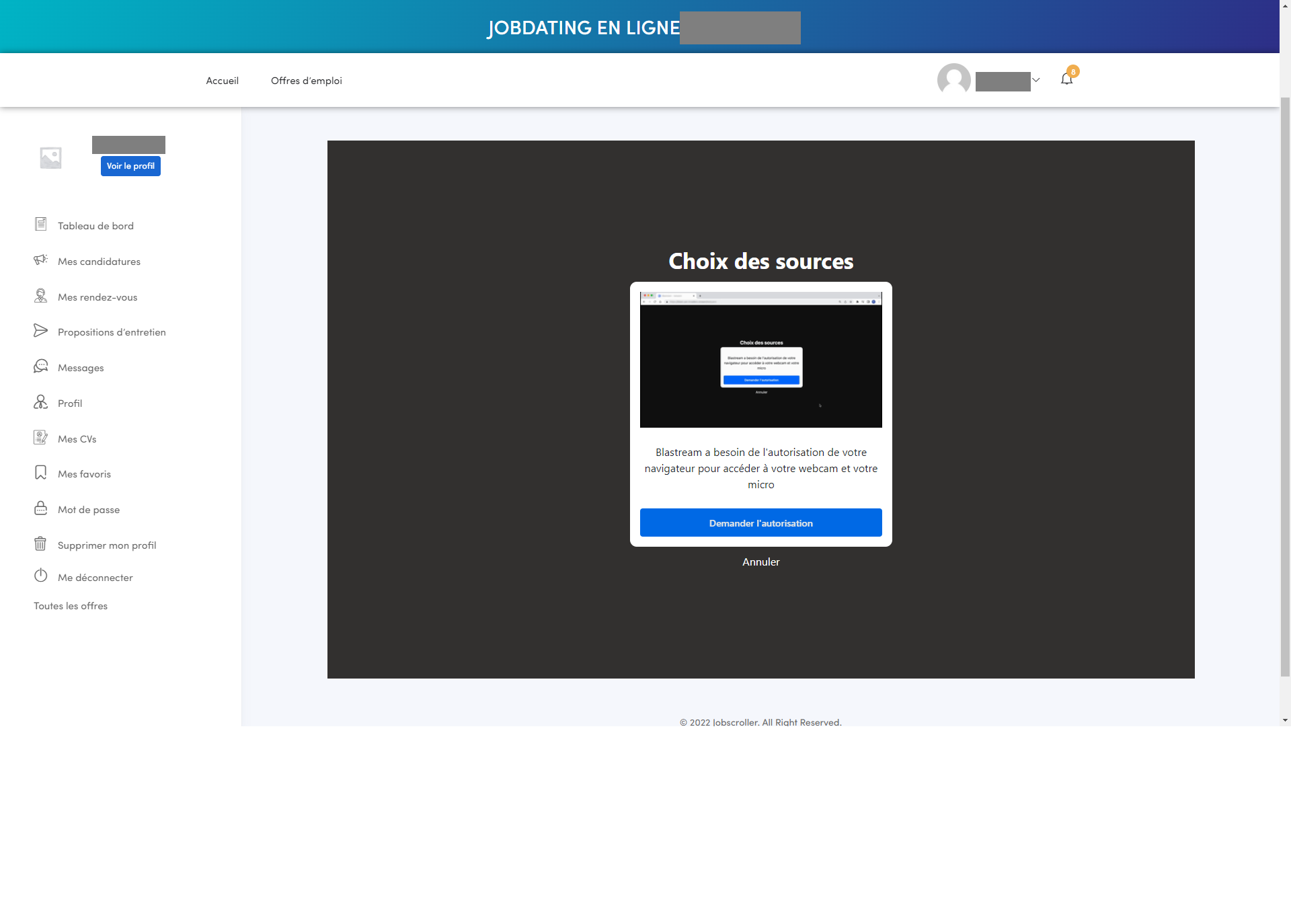Expand the user account dropdown chevron
The height and width of the screenshot is (924, 1291).
(x=1036, y=80)
